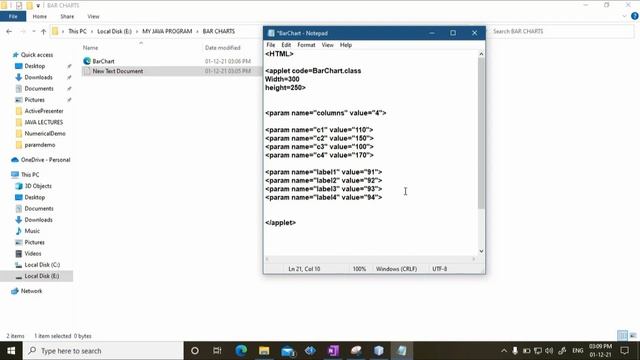The image size is (640, 360).
Task: Open Local Disk (C:) in sidebar
Action: coord(42,265)
